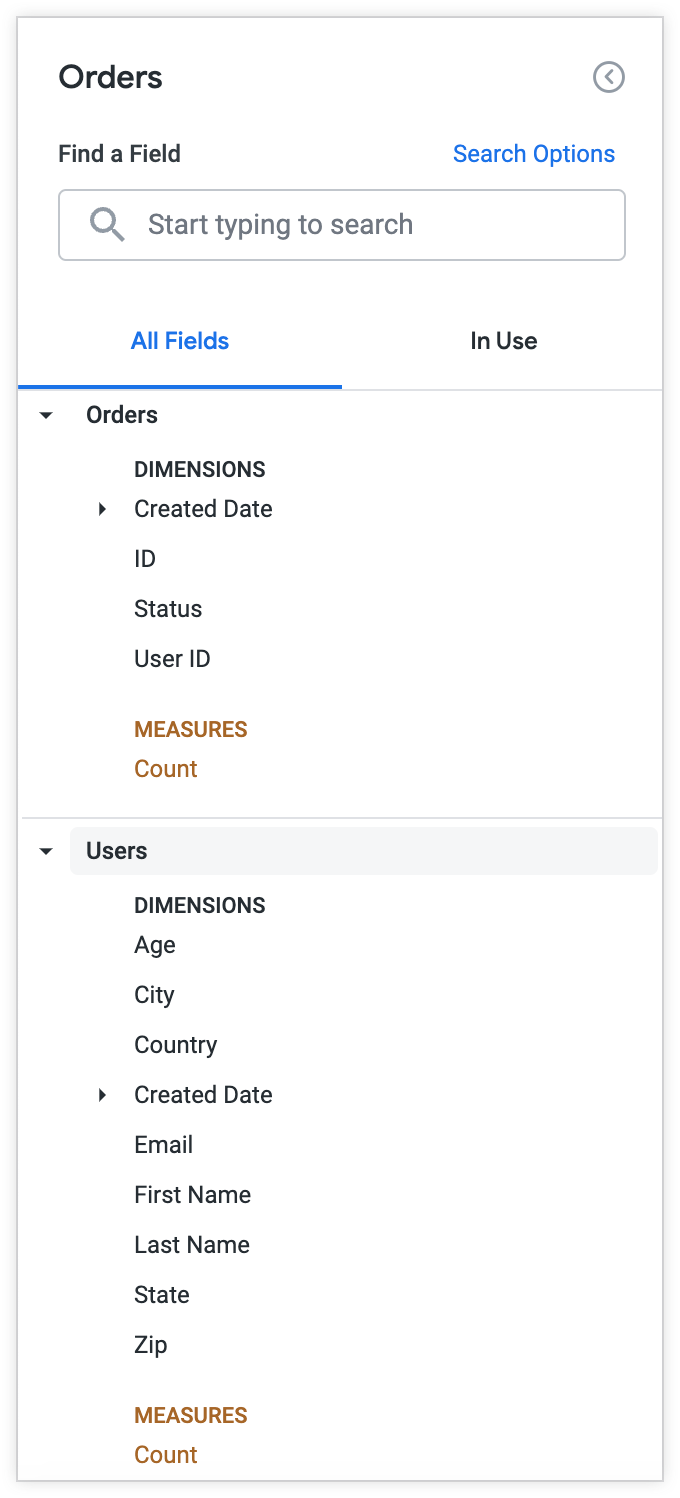Expand Created Date under Orders
The height and width of the screenshot is (1498, 680).
(101, 509)
